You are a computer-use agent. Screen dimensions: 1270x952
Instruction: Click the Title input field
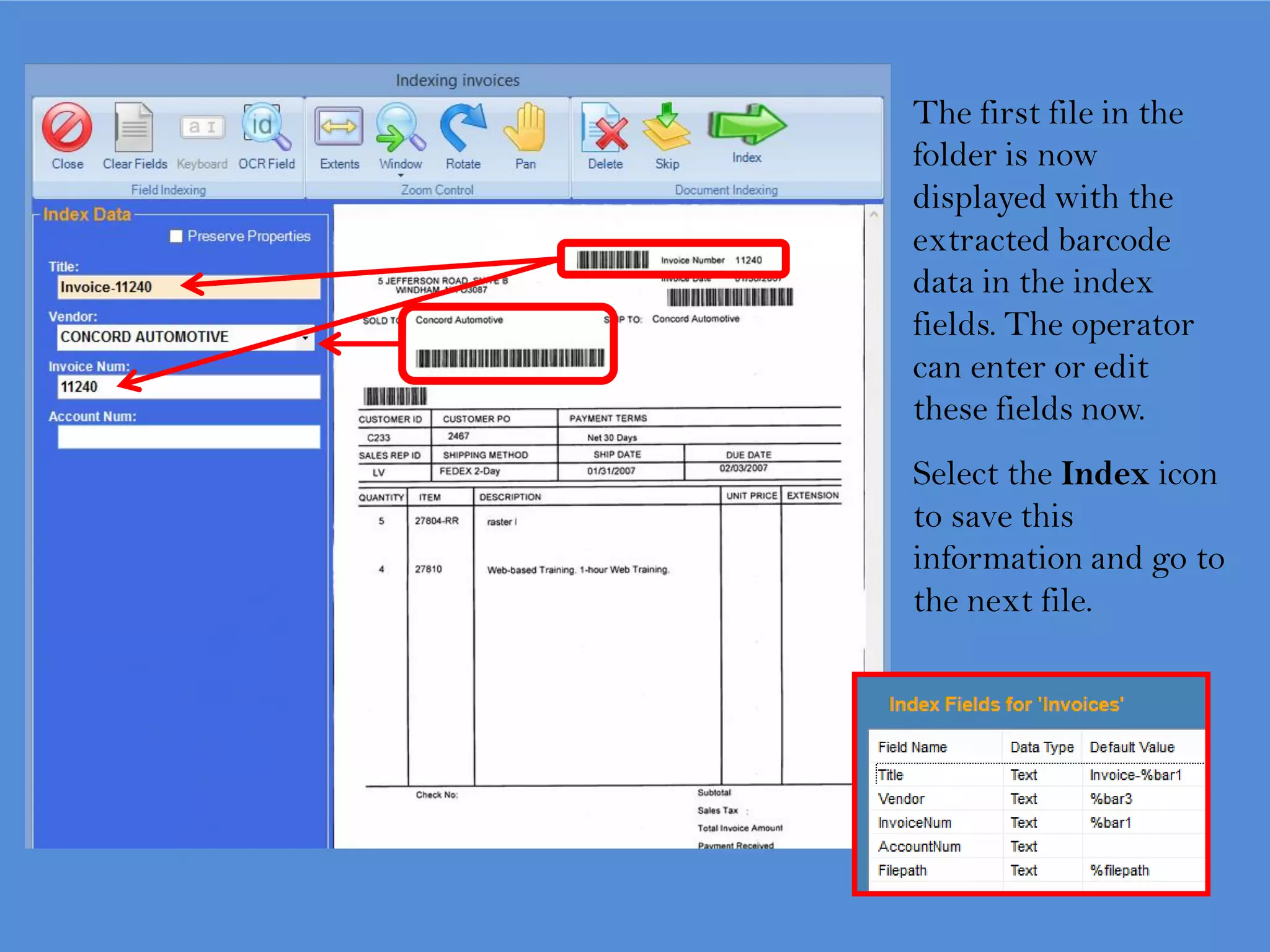[189, 287]
